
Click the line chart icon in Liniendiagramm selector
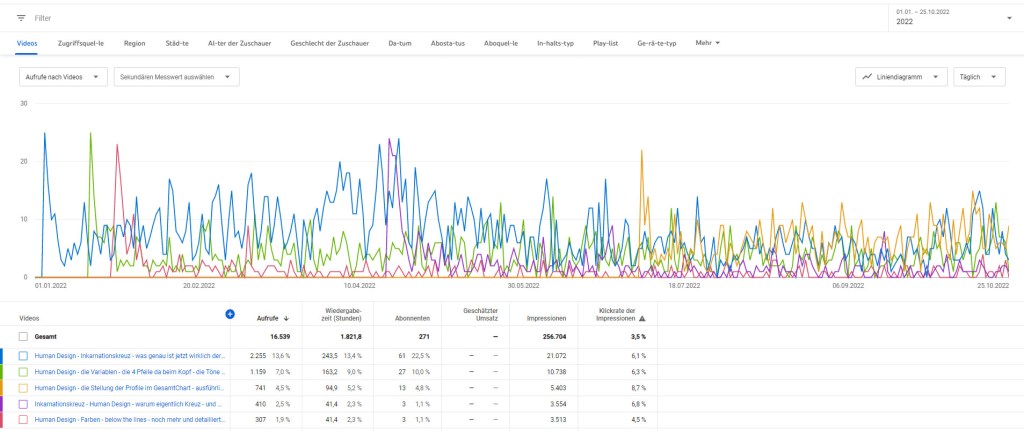coord(867,76)
